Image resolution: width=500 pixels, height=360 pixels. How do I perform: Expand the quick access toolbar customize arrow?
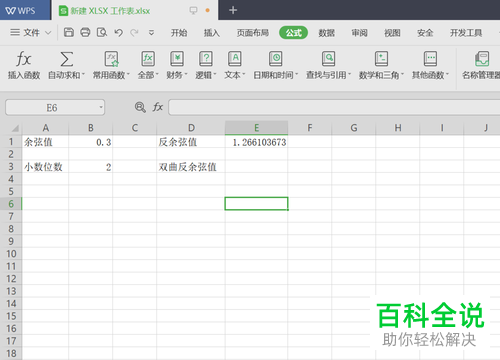pos(151,33)
